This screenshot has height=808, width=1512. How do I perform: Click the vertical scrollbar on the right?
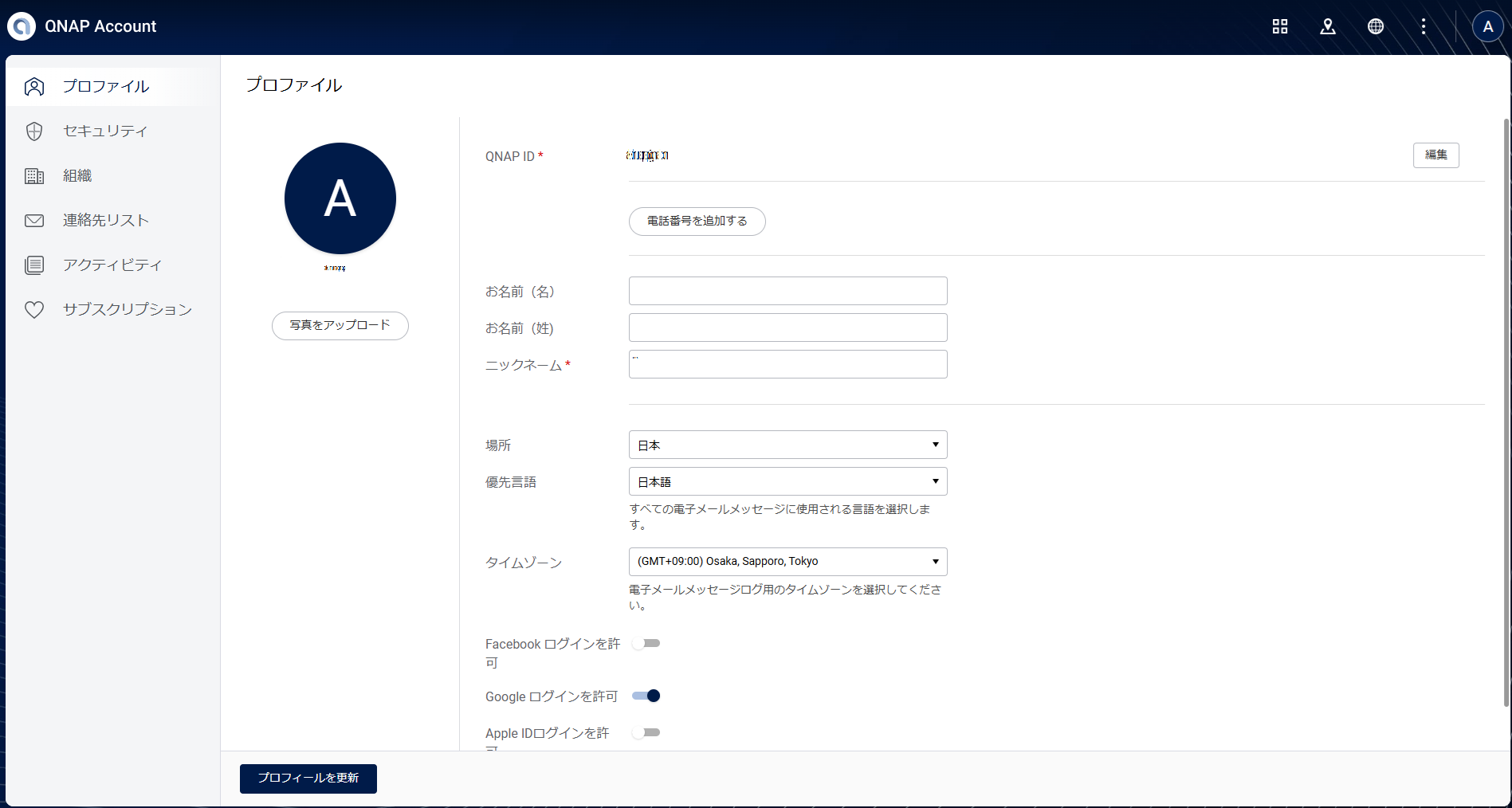[x=1506, y=412]
